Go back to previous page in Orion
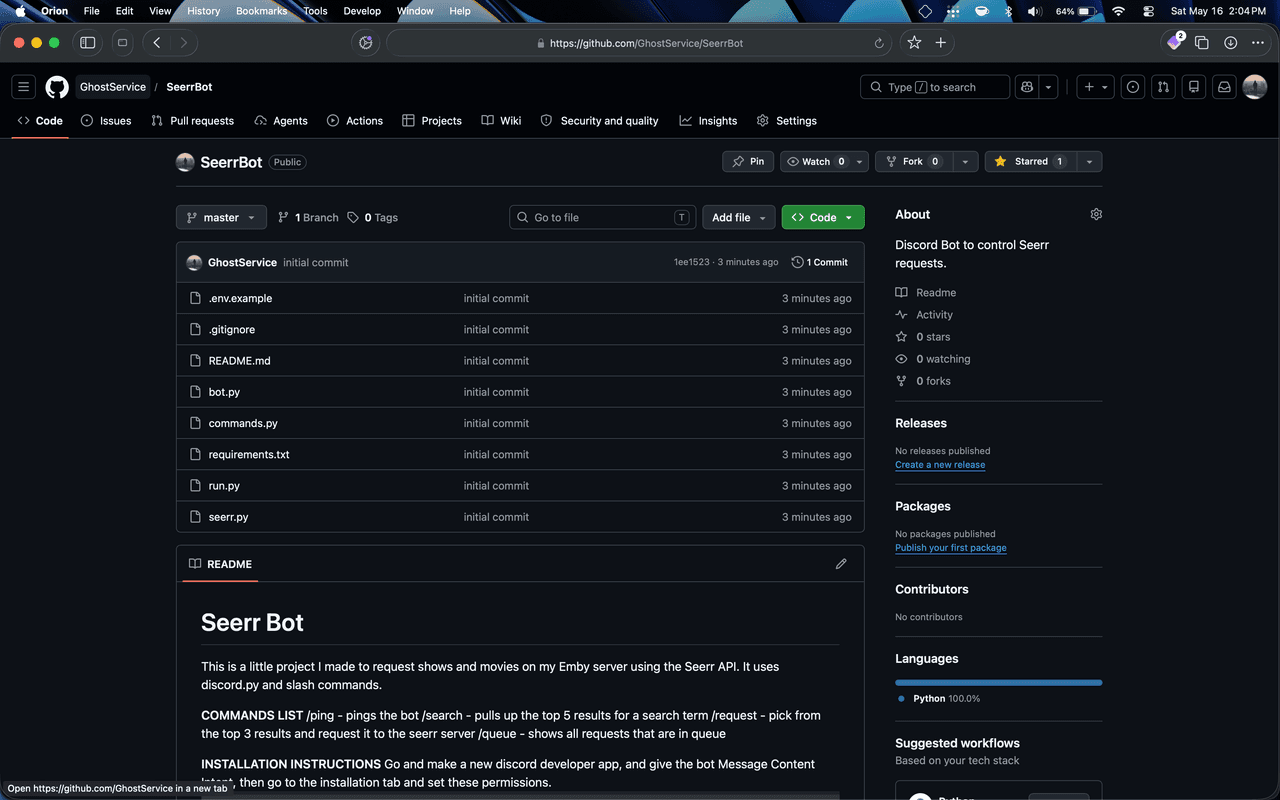The image size is (1280, 800). [x=157, y=43]
